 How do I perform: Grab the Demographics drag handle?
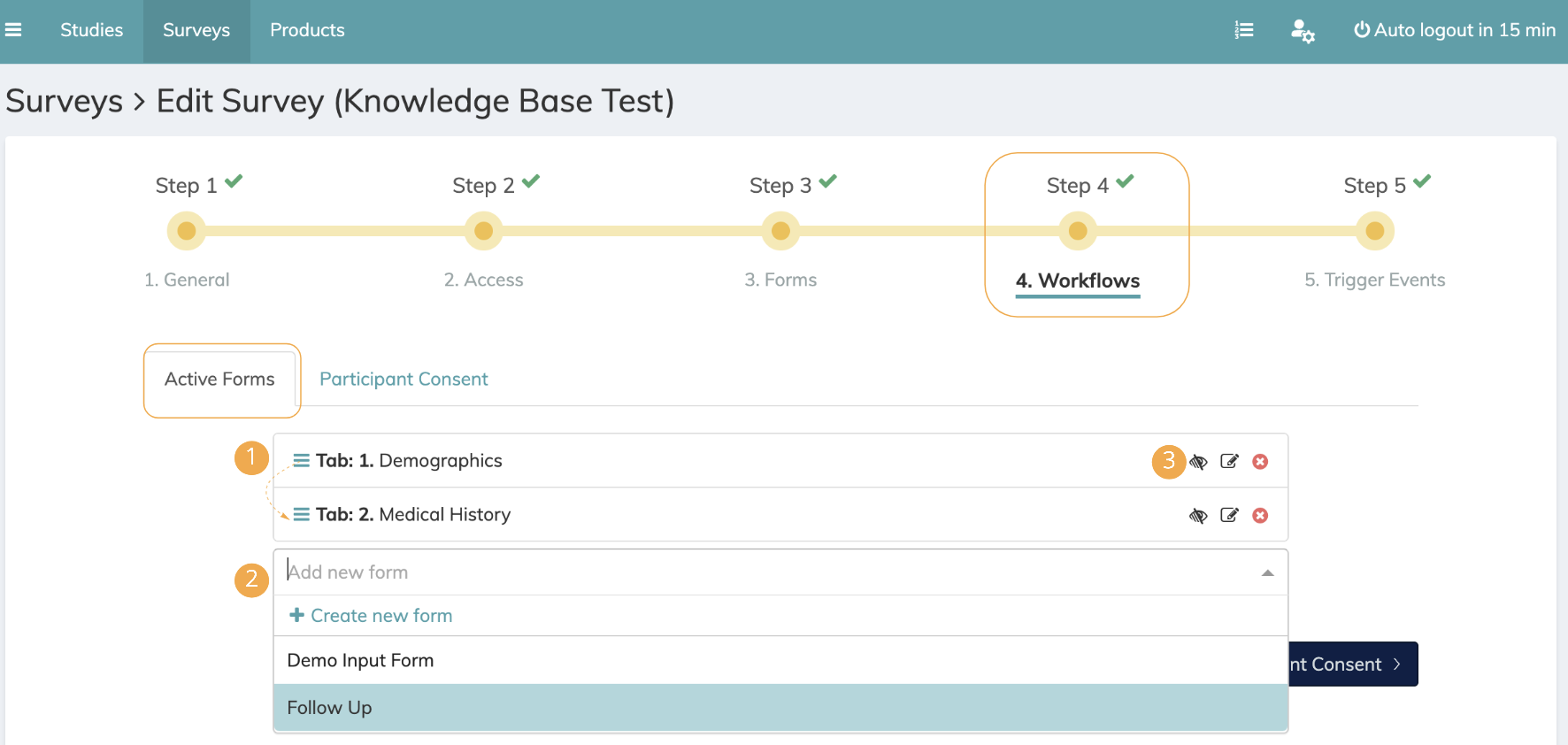pyautogui.click(x=301, y=461)
